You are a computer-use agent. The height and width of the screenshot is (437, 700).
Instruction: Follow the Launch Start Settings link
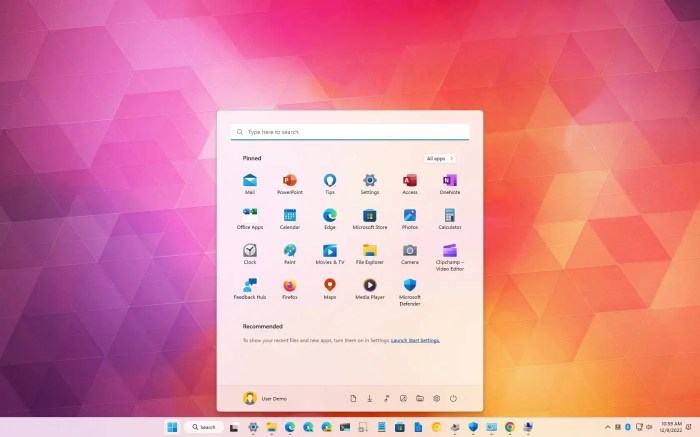[415, 340]
